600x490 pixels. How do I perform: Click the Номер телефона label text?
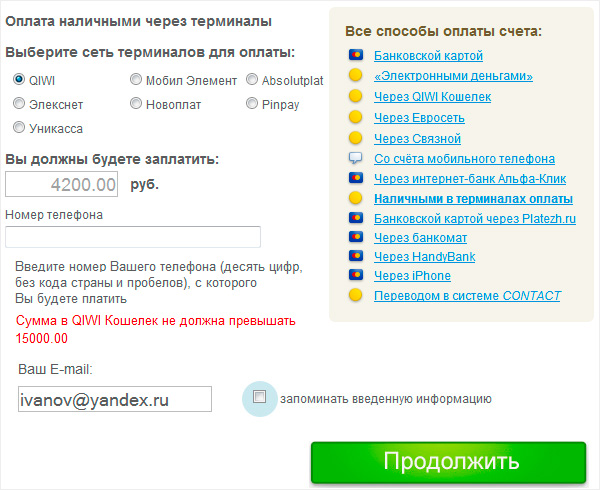pos(54,215)
